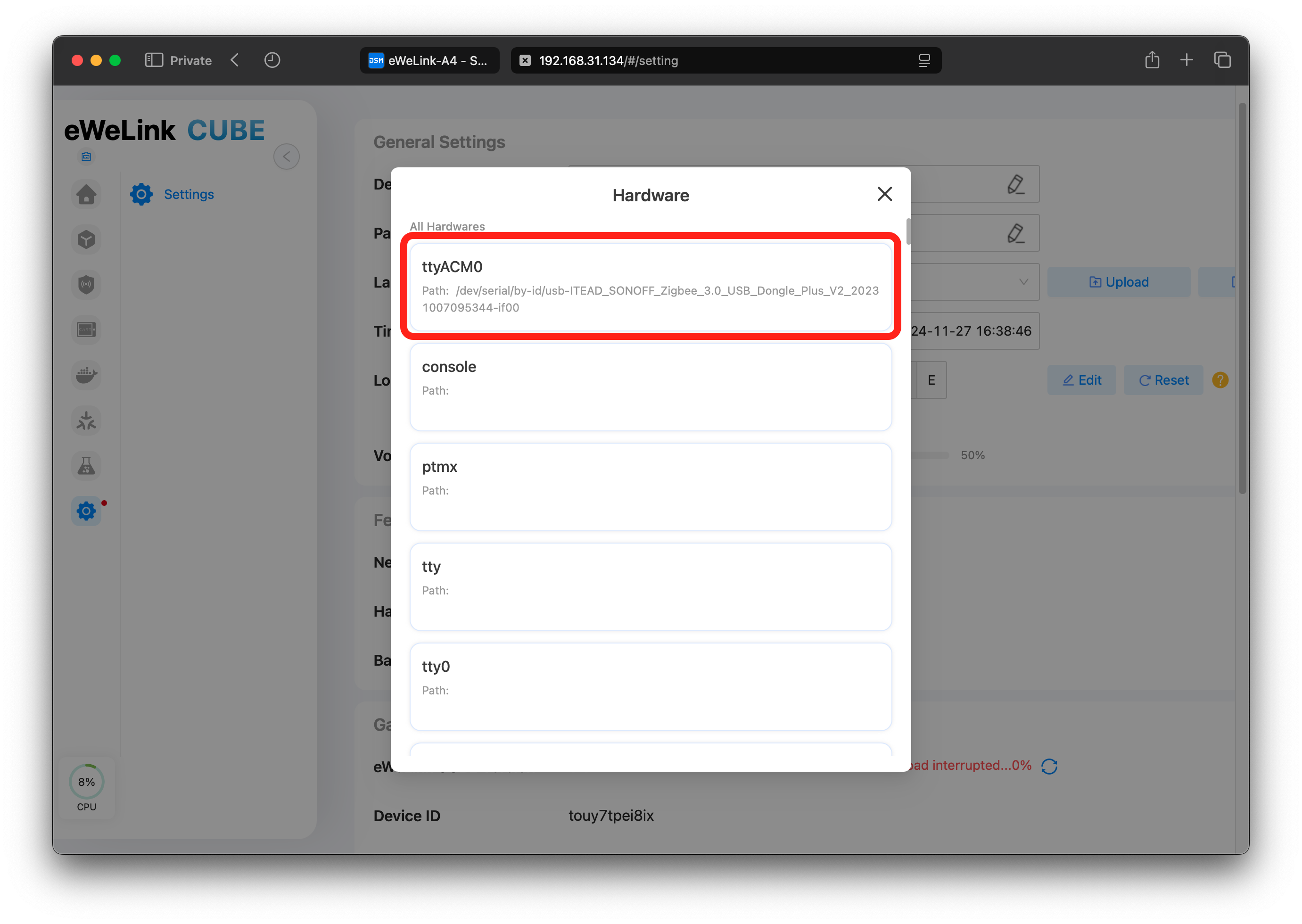Click the refresh icon beside download interrupted
This screenshot has height=924, width=1302.
click(1049, 766)
